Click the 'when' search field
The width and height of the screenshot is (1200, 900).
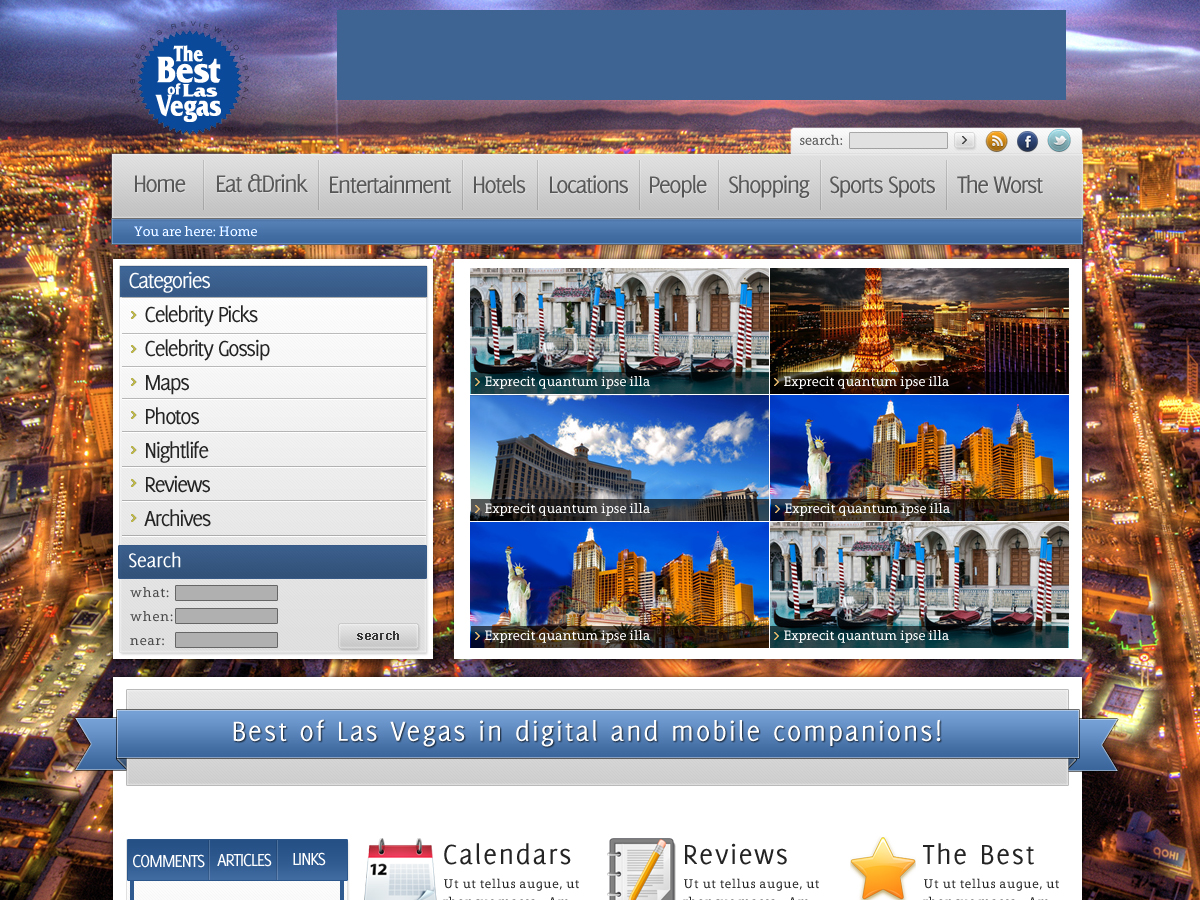[226, 616]
